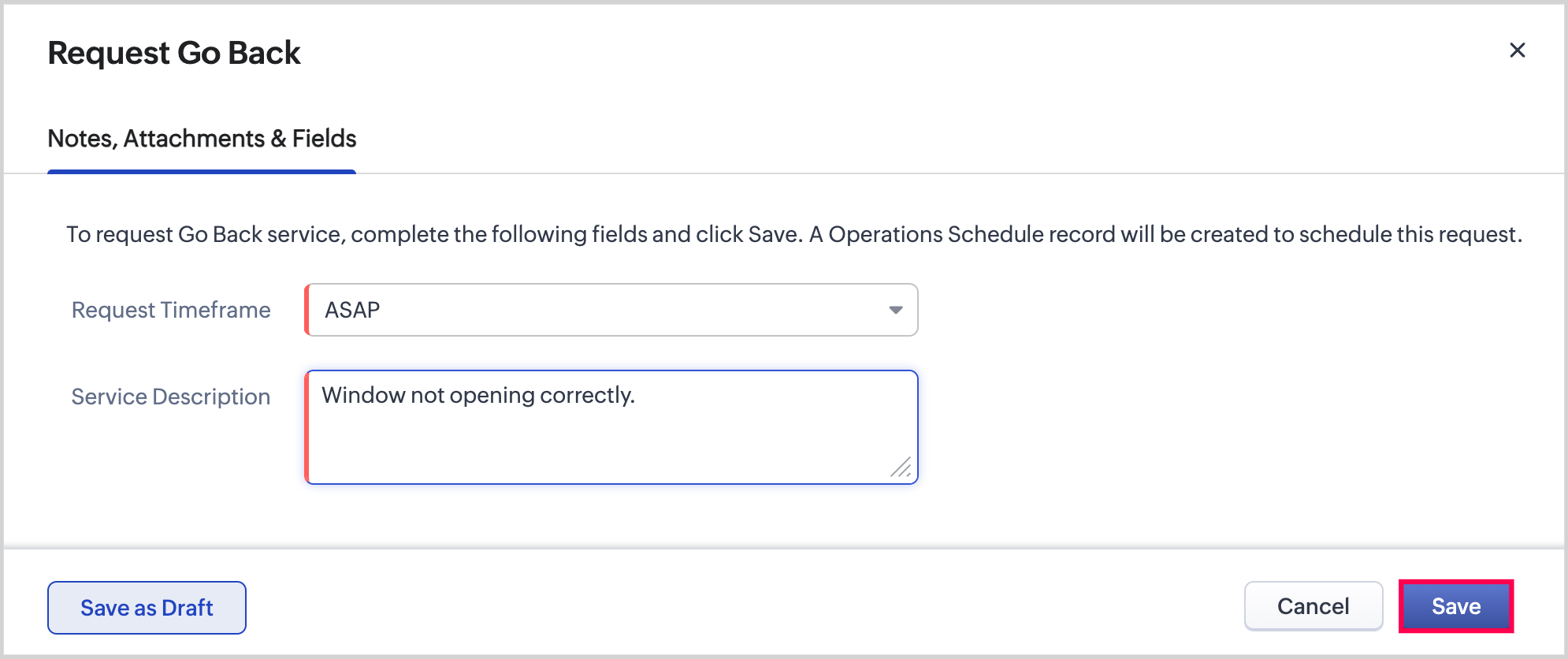This screenshot has width=1568, height=659.
Task: Click the 'Window not opening correctly.' text
Action: (477, 395)
